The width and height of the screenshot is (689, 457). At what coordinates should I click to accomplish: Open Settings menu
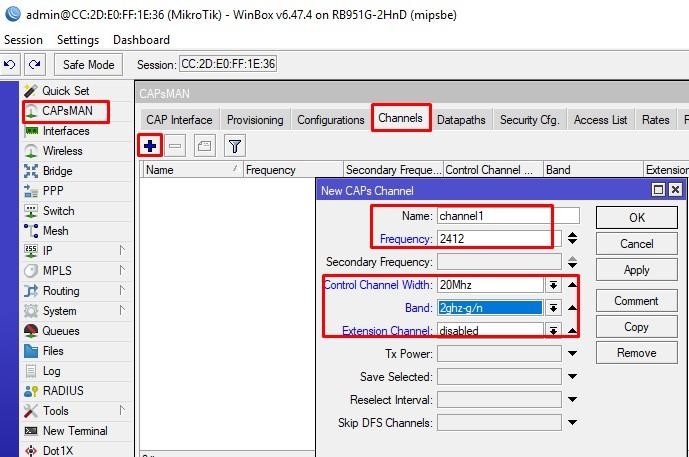(x=78, y=40)
